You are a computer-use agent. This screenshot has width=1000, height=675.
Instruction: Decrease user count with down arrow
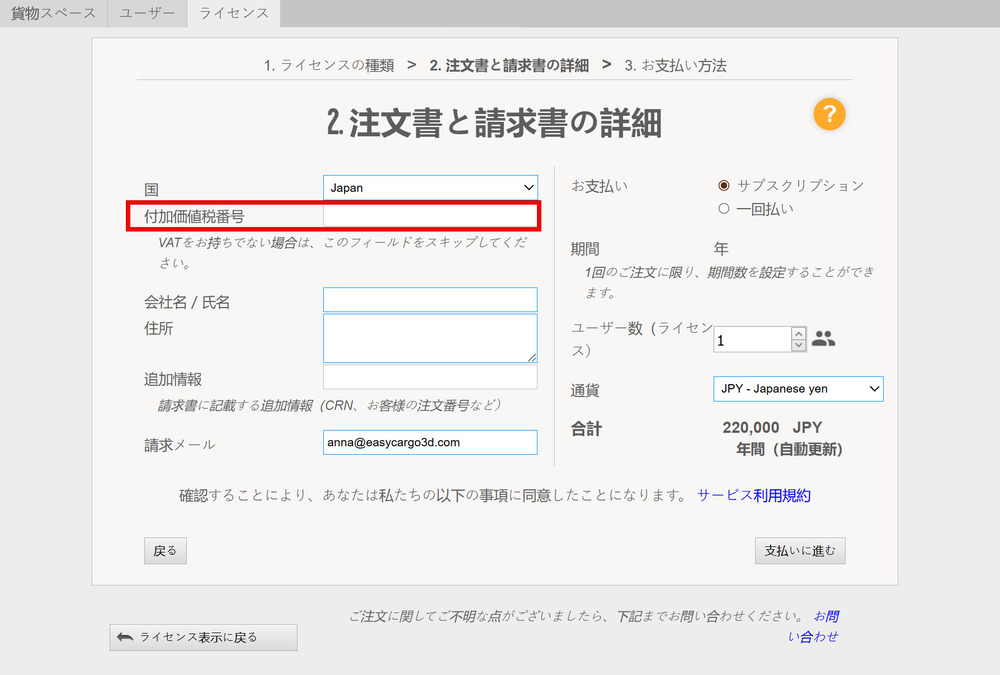click(798, 345)
